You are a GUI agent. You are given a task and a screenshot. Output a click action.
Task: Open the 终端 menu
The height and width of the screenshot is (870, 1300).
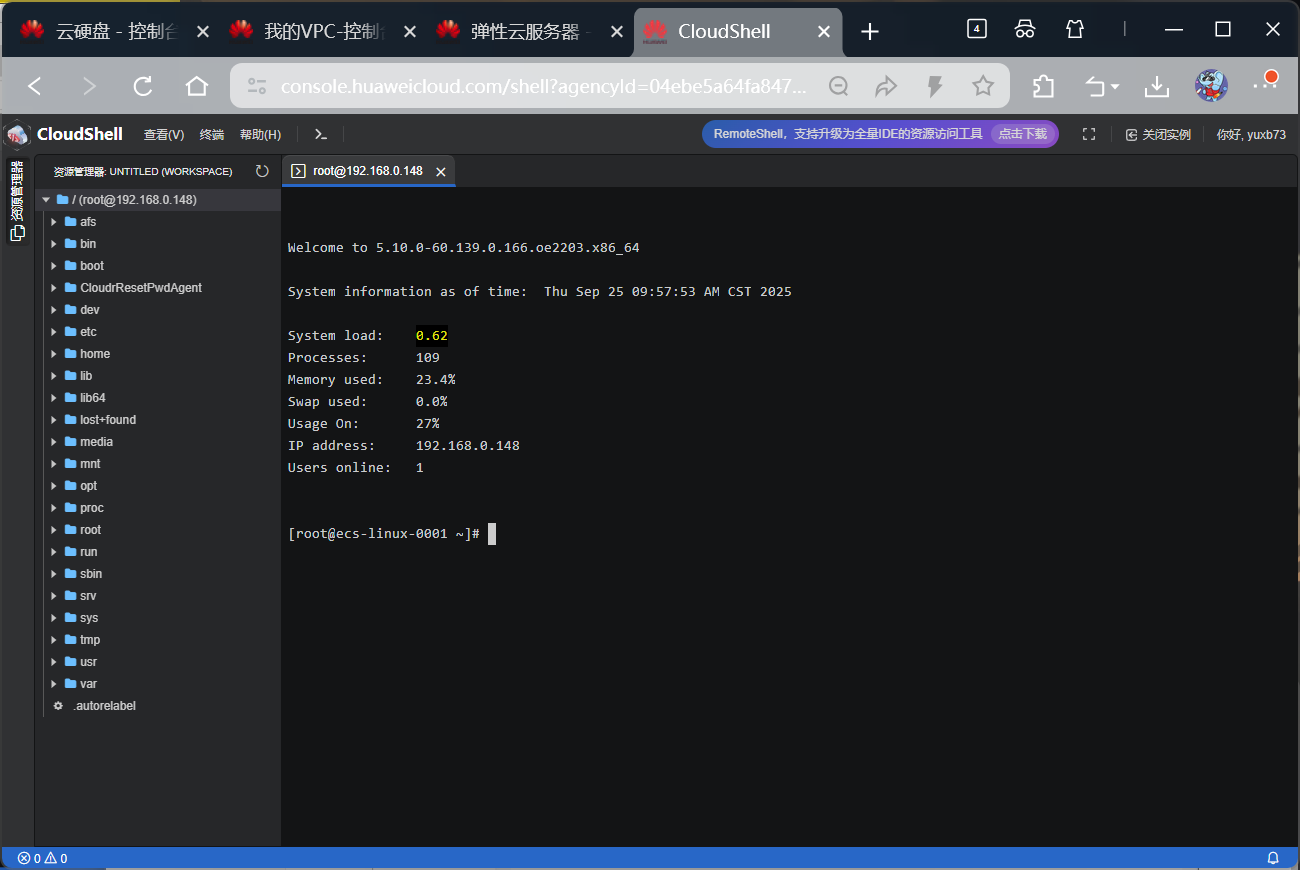(x=212, y=134)
